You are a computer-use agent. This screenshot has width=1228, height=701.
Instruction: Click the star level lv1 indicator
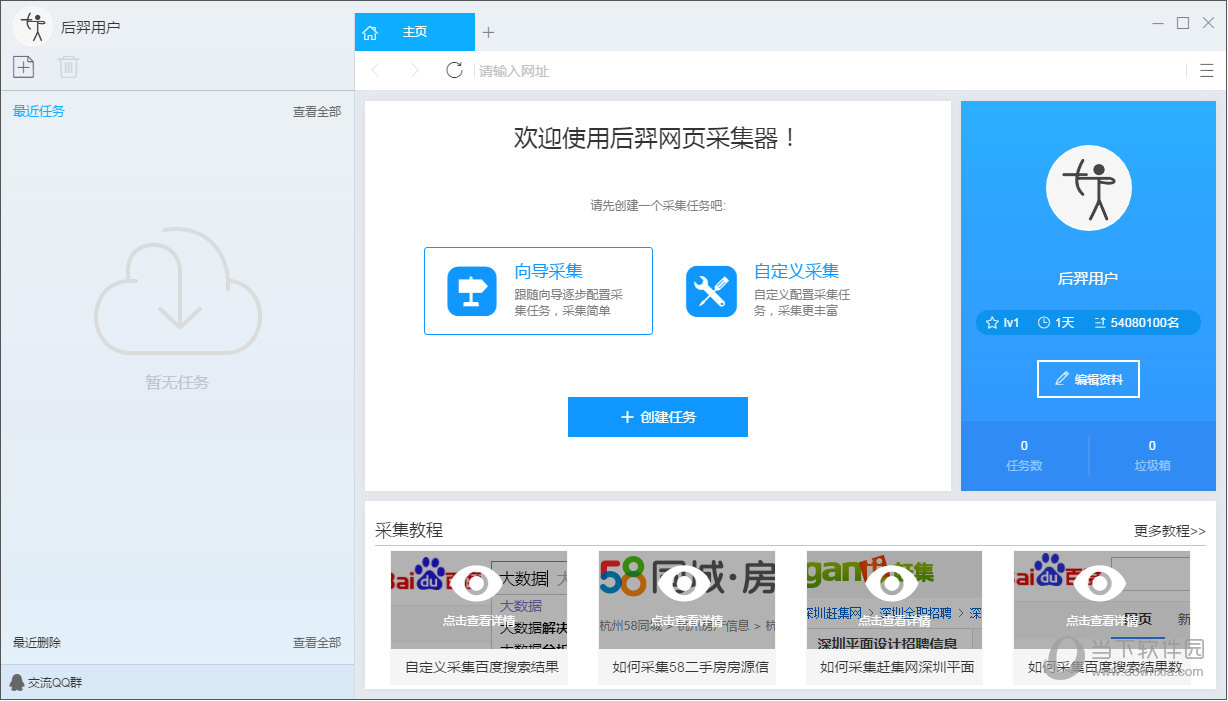tap(1002, 323)
